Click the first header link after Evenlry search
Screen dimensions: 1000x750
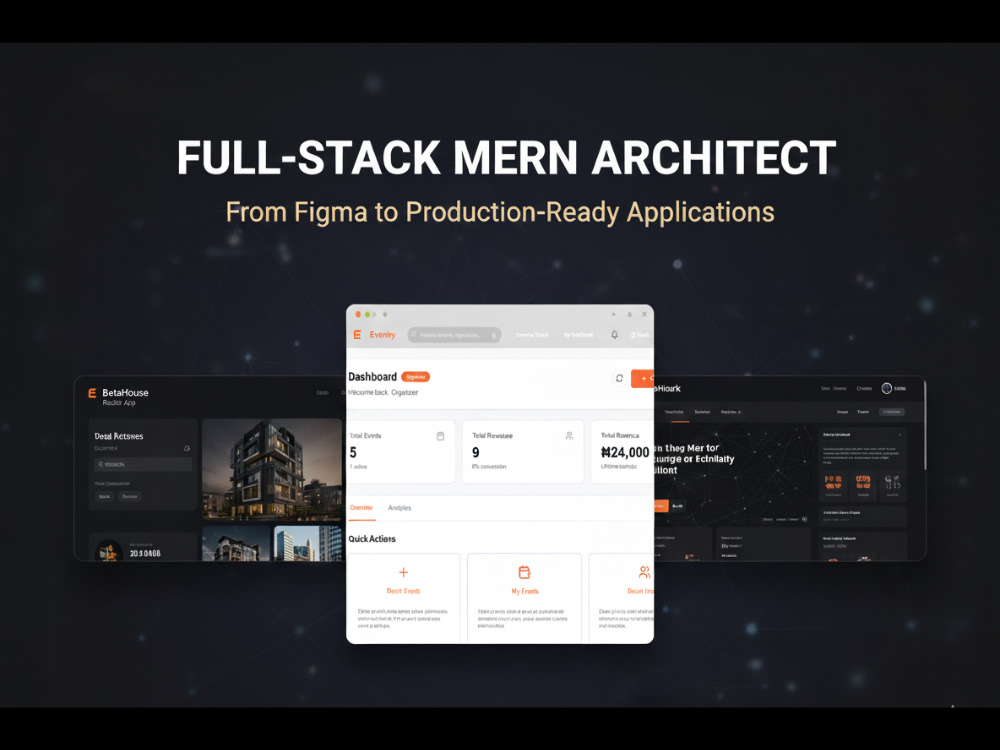coord(532,335)
